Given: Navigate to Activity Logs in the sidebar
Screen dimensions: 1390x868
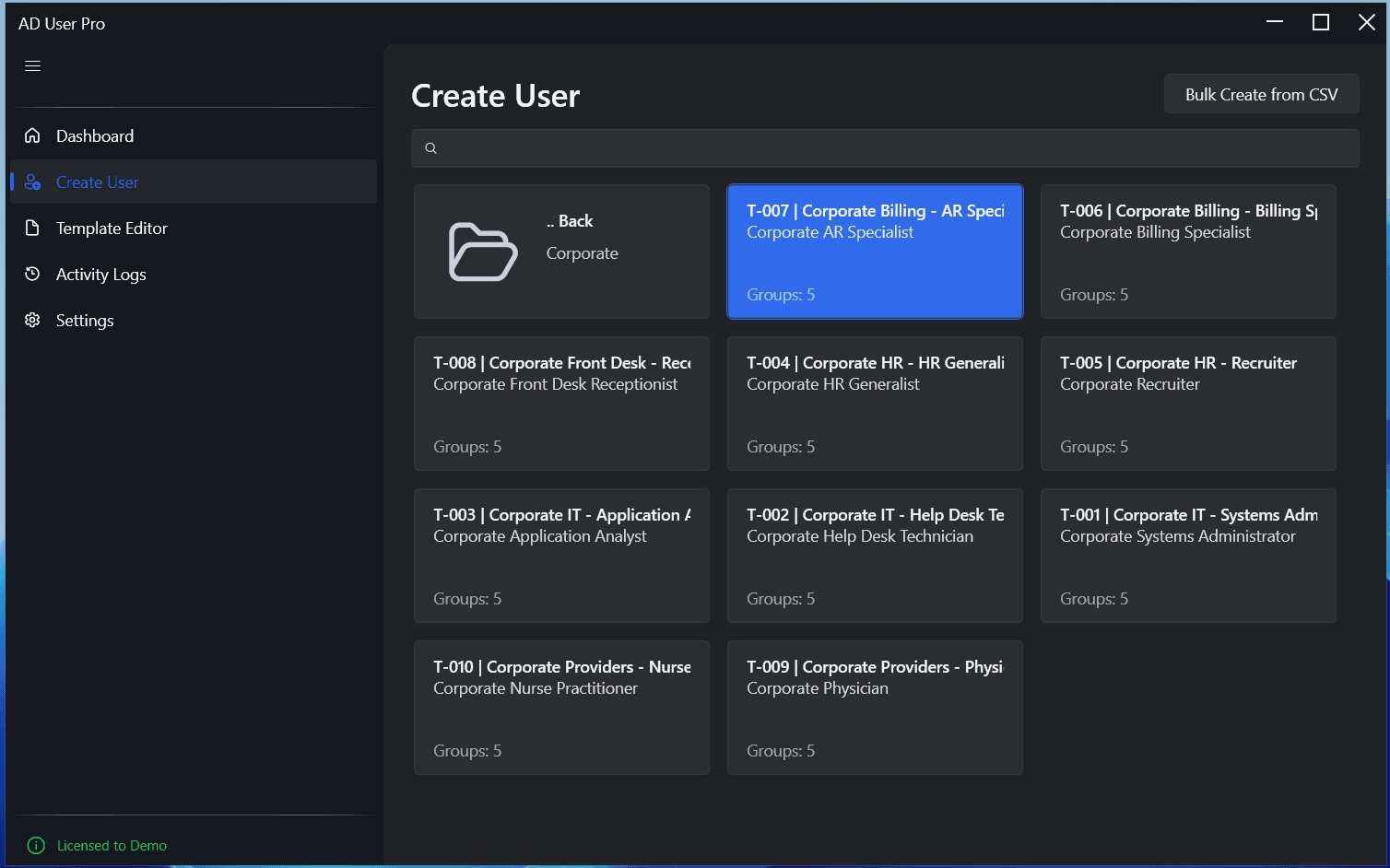Looking at the screenshot, I should [x=100, y=274].
